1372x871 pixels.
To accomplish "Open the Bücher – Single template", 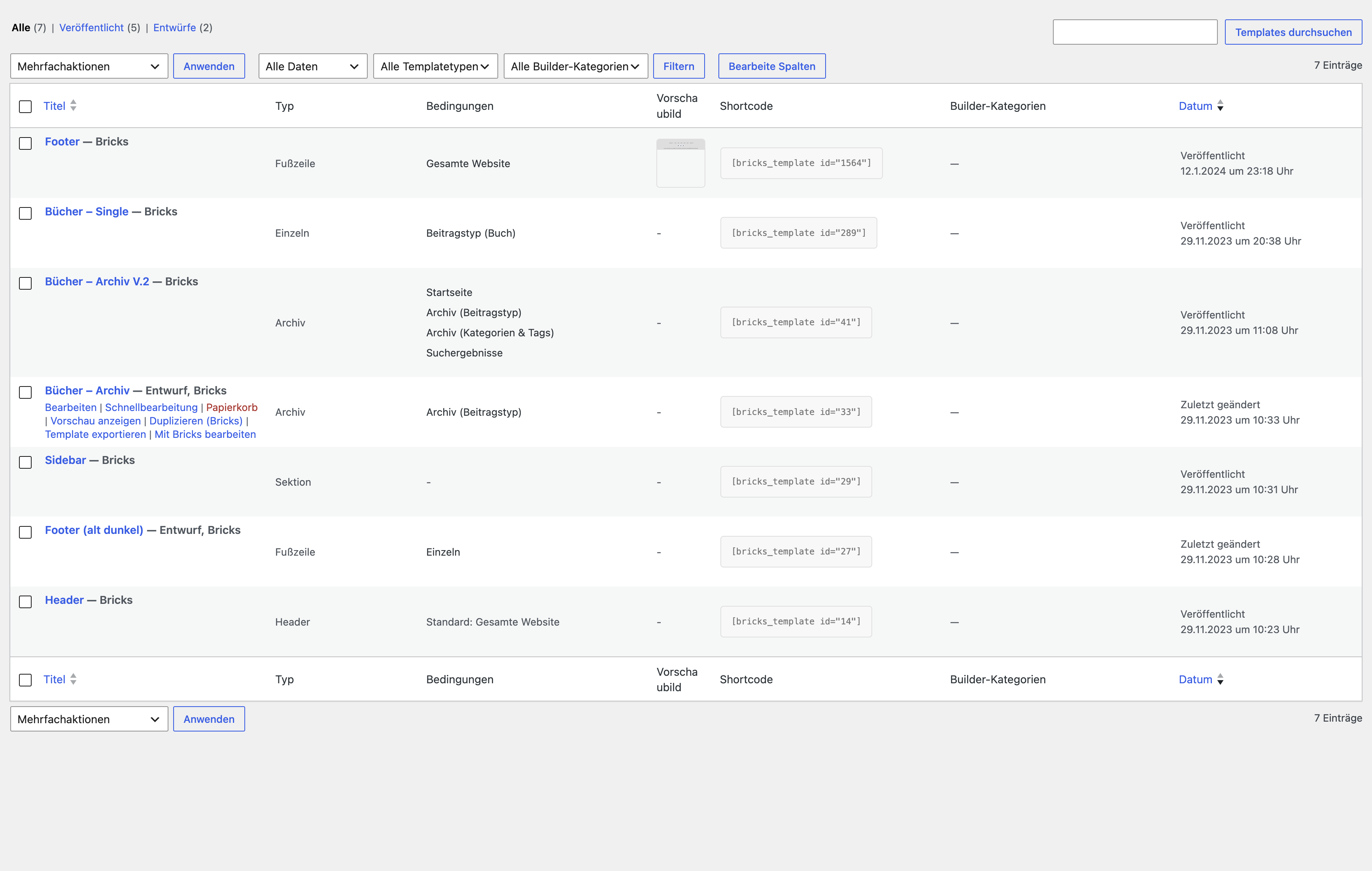I will click(87, 211).
